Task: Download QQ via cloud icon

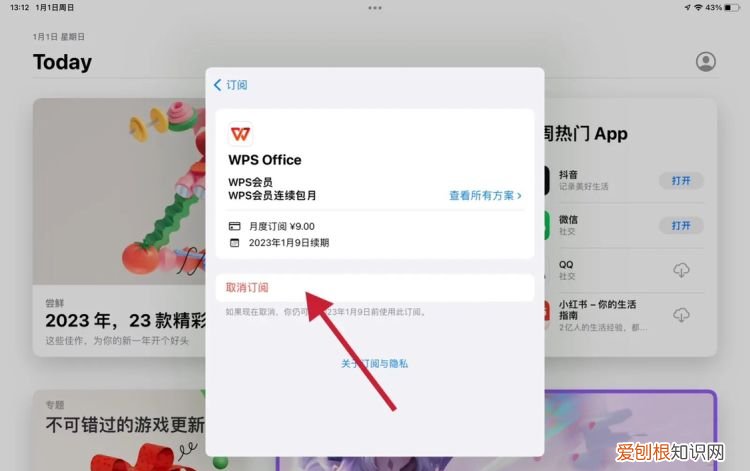Action: click(681, 270)
